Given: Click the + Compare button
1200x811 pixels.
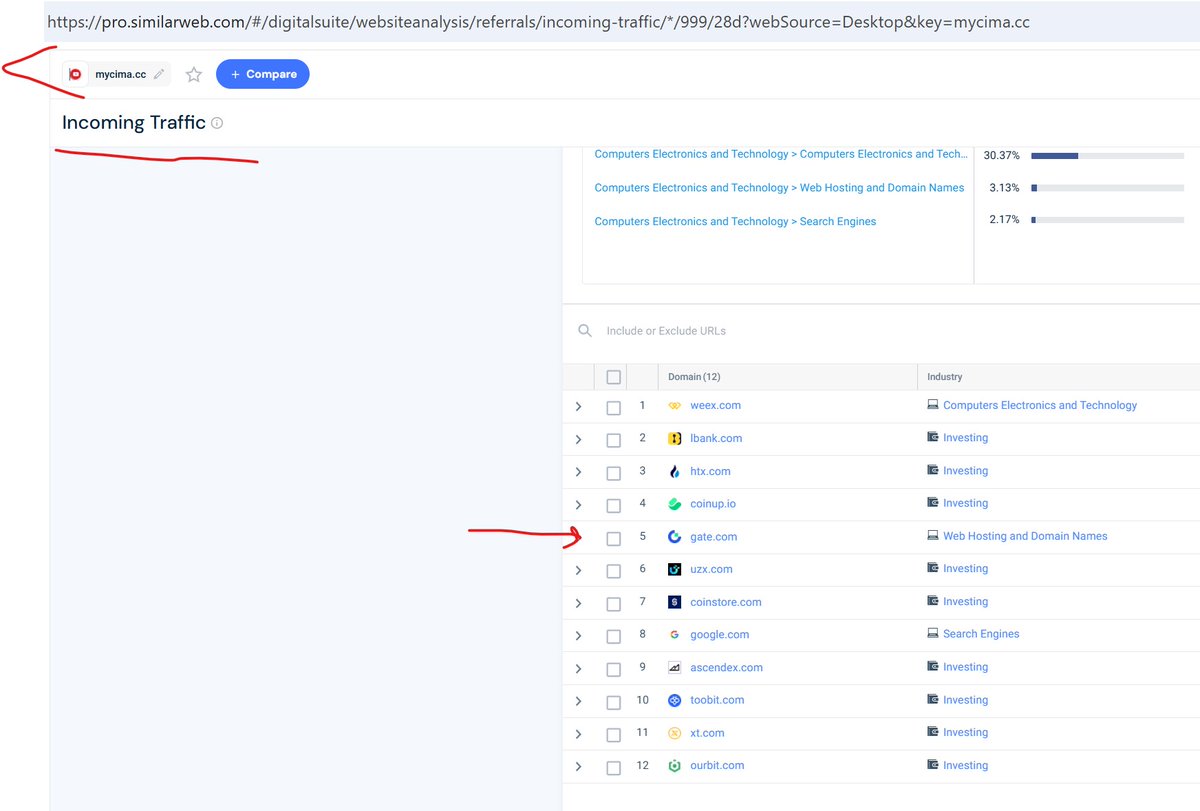Looking at the screenshot, I should coord(263,74).
